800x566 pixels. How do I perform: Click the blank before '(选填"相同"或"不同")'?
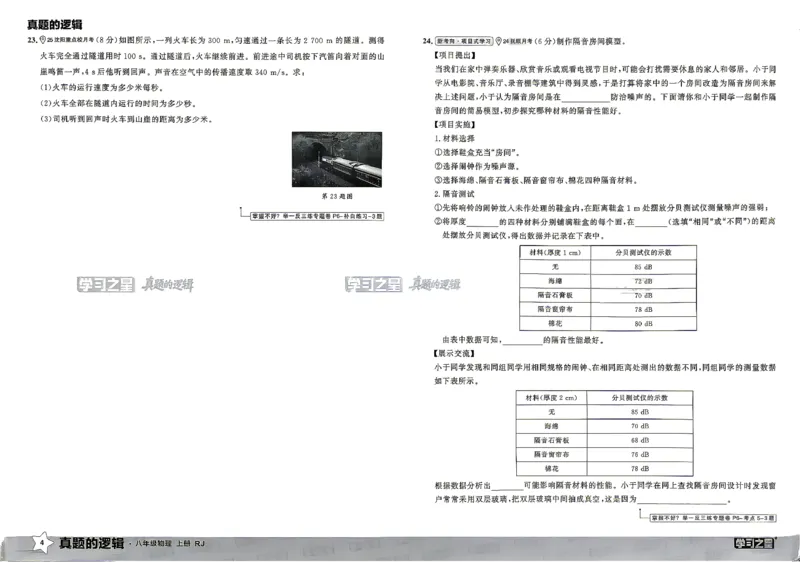click(652, 222)
